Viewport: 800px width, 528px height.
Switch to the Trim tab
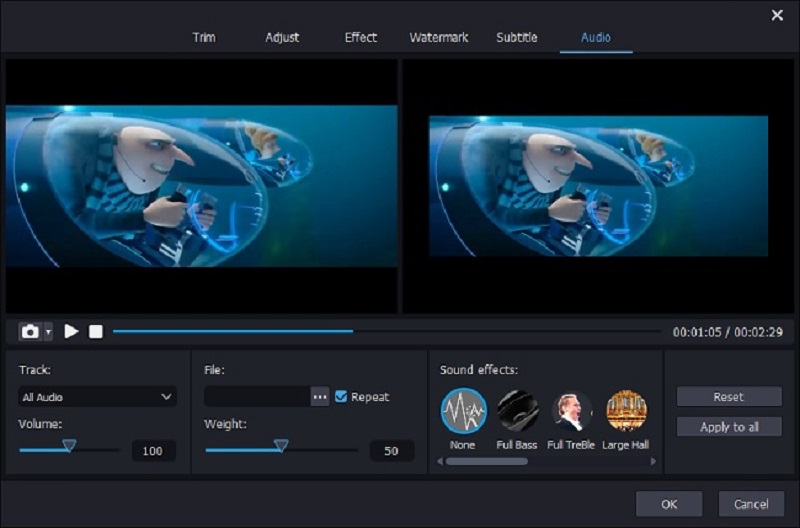point(204,37)
